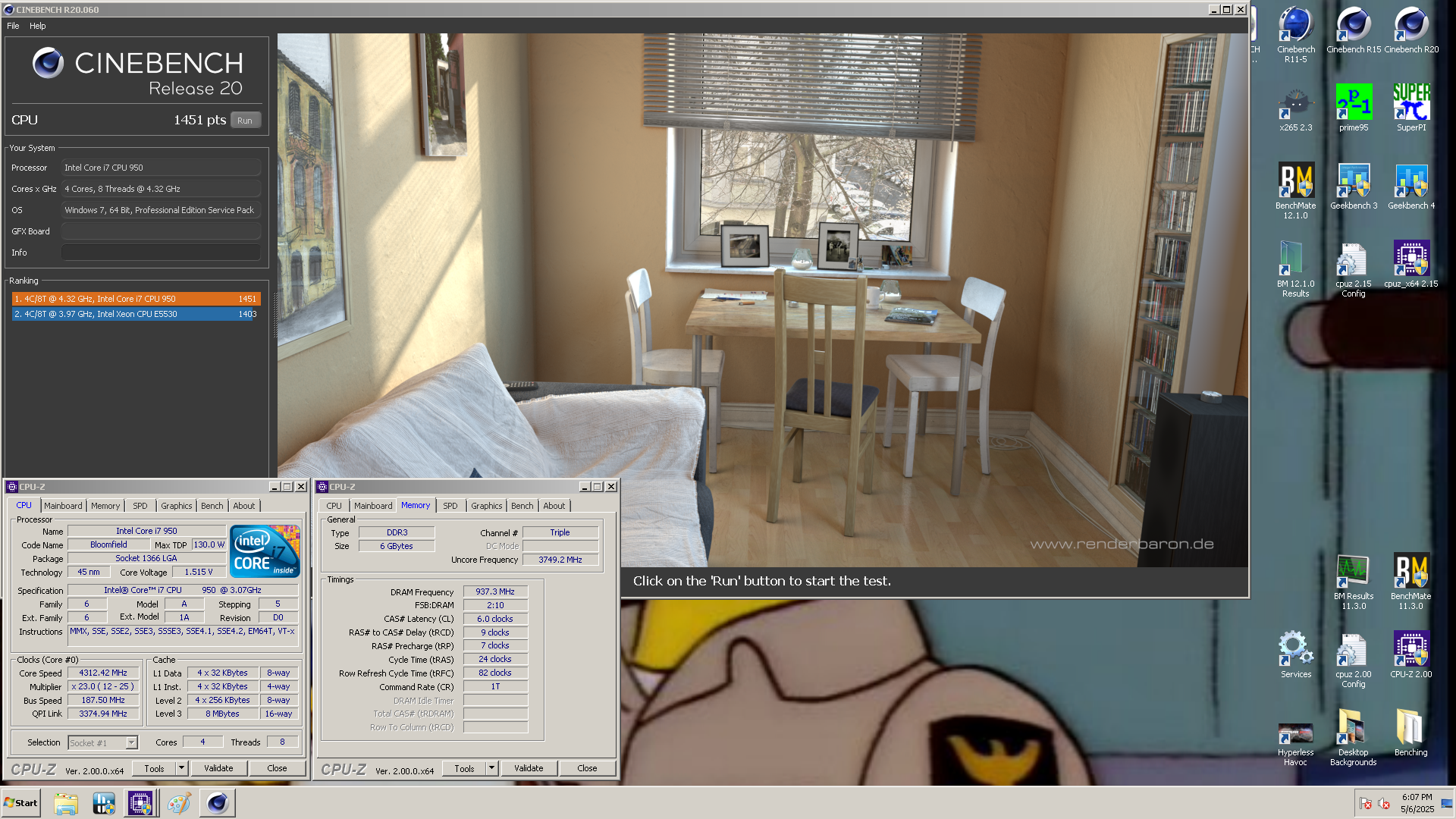This screenshot has height=819, width=1456.
Task: Click Show Desktop button at taskbar end
Action: point(1447,803)
